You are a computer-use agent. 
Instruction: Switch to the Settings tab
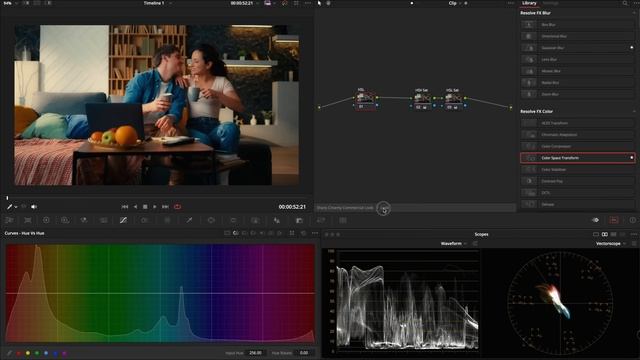[x=550, y=3]
